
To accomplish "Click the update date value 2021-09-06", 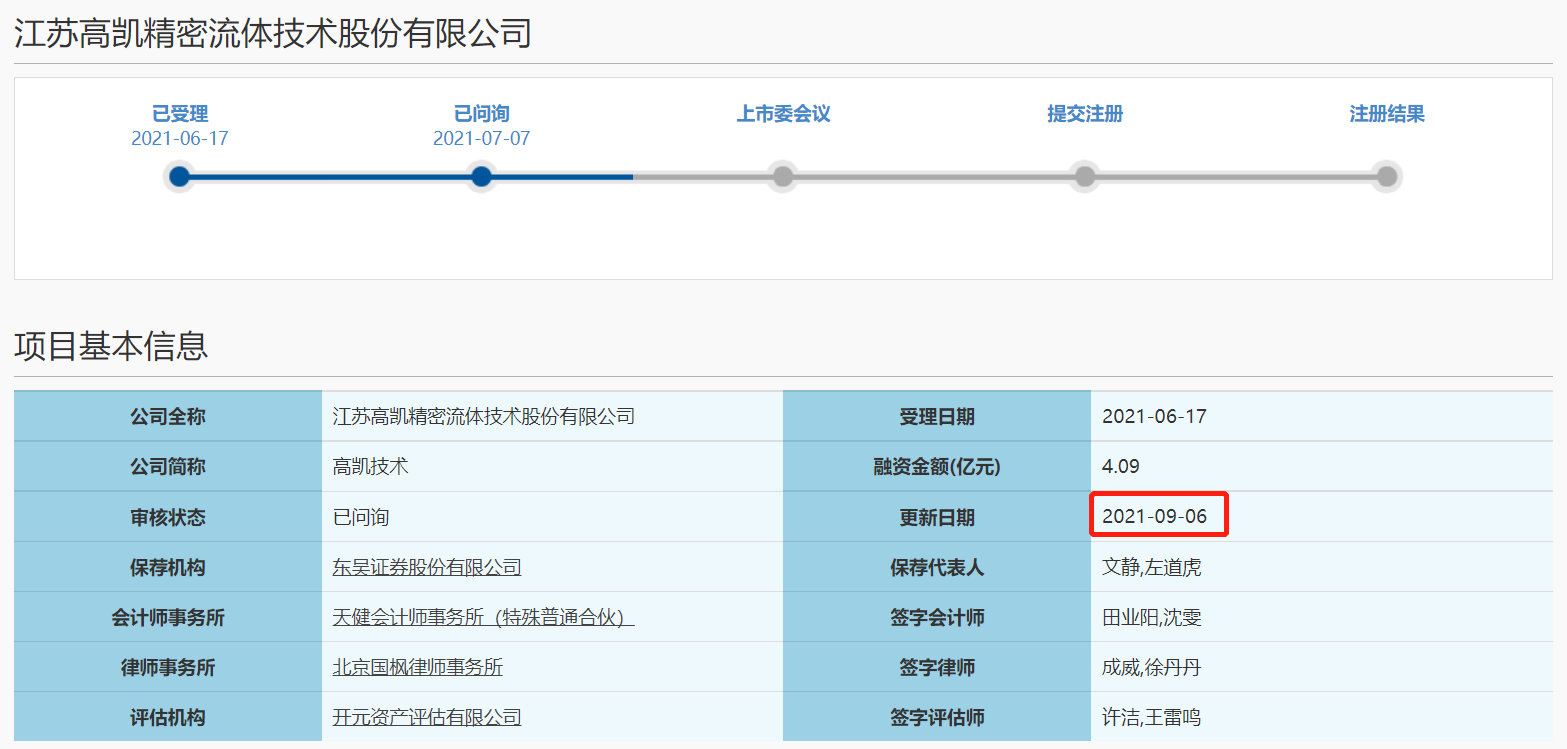I will pos(1154,517).
